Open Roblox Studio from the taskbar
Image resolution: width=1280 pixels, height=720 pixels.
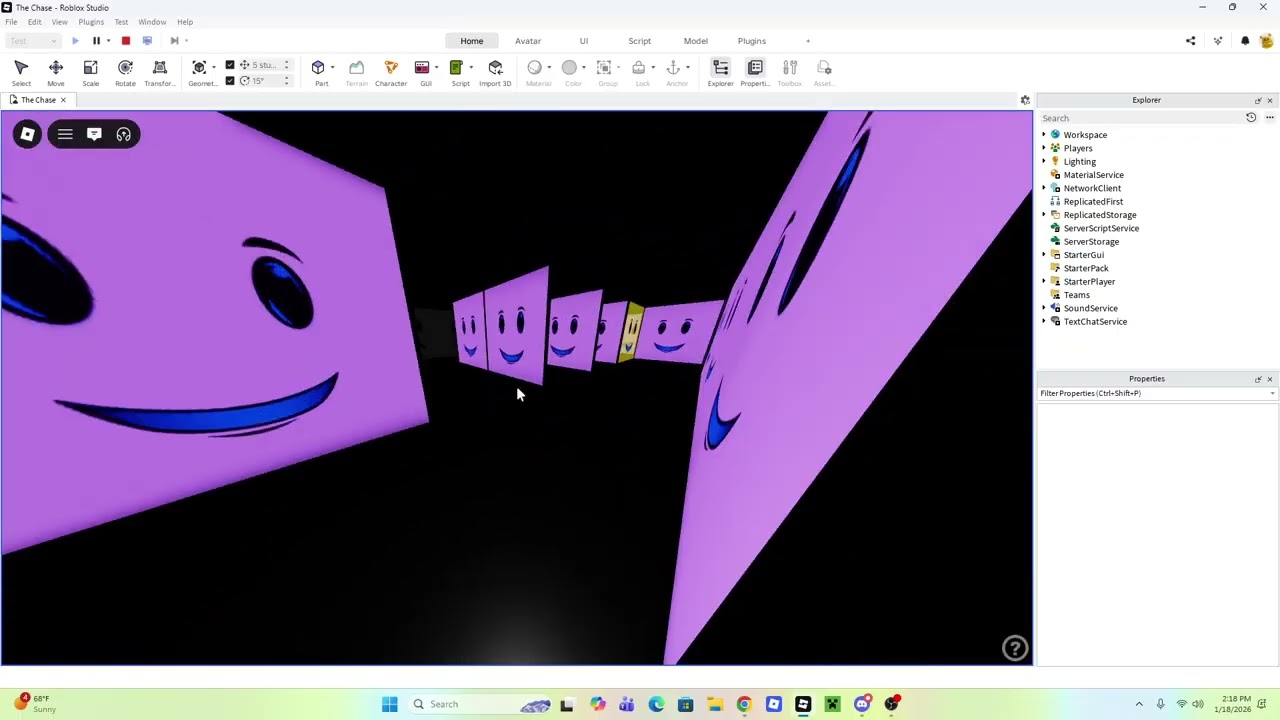(x=803, y=704)
